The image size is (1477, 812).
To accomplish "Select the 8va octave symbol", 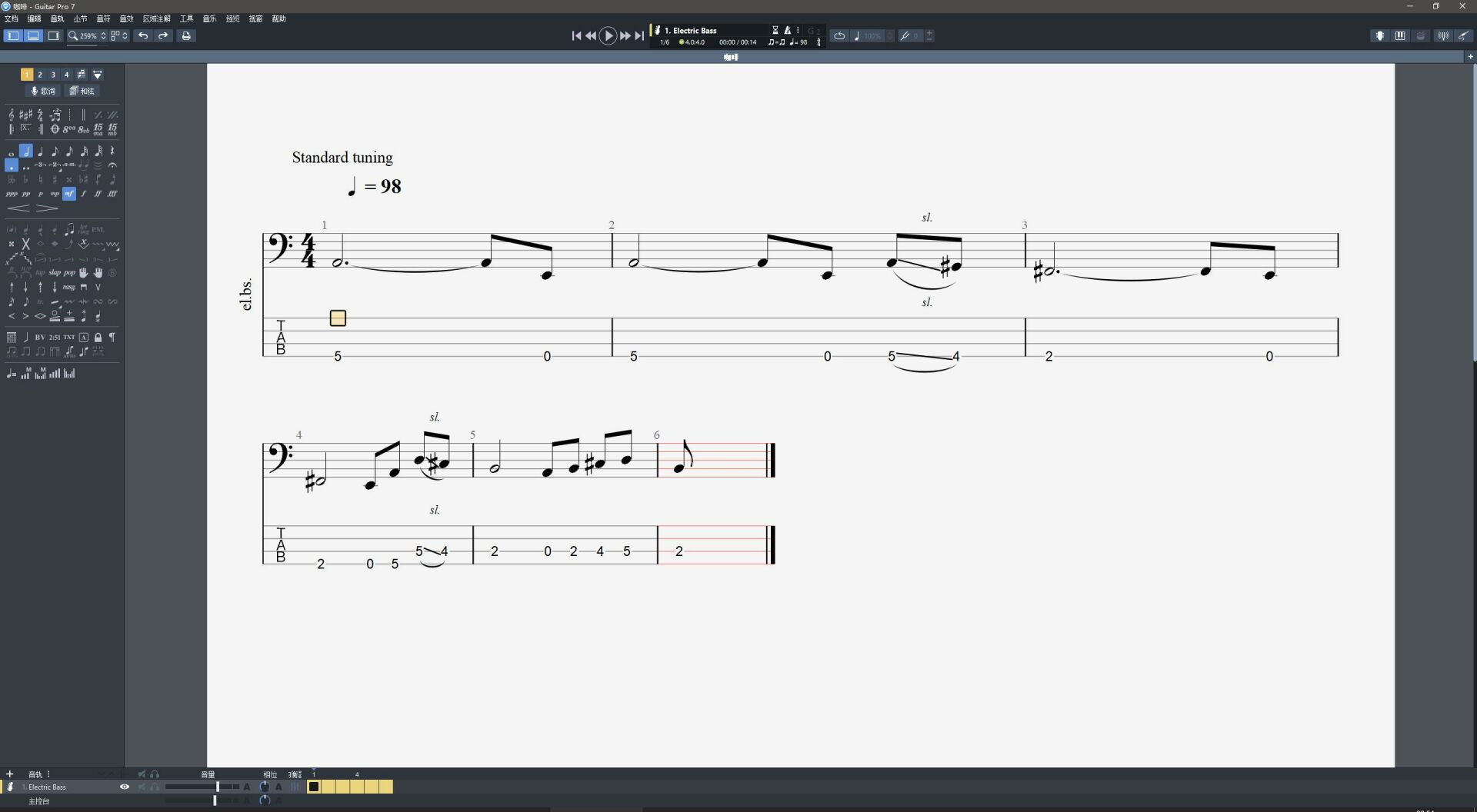I will (68, 129).
